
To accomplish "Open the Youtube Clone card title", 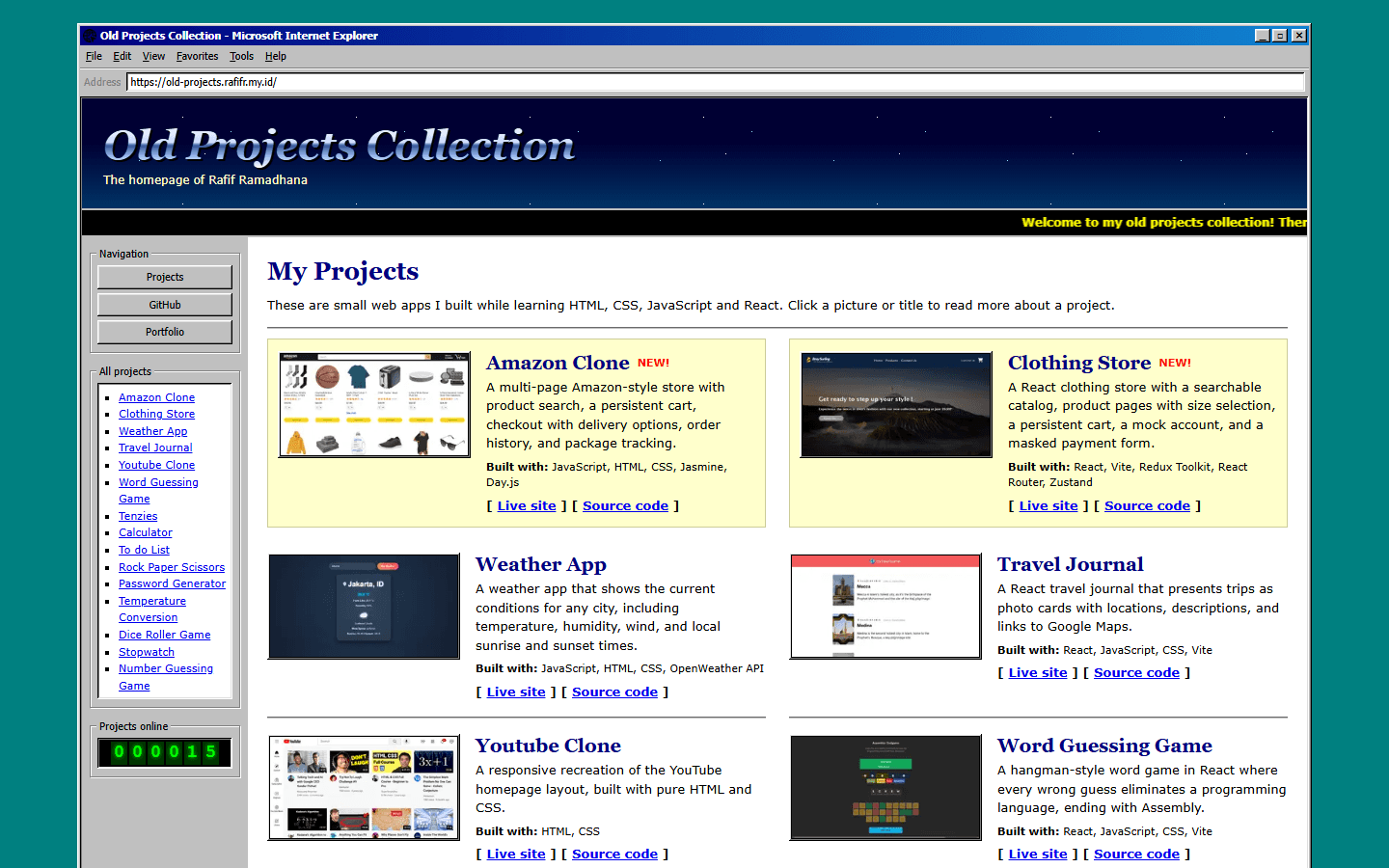I will tap(548, 746).
